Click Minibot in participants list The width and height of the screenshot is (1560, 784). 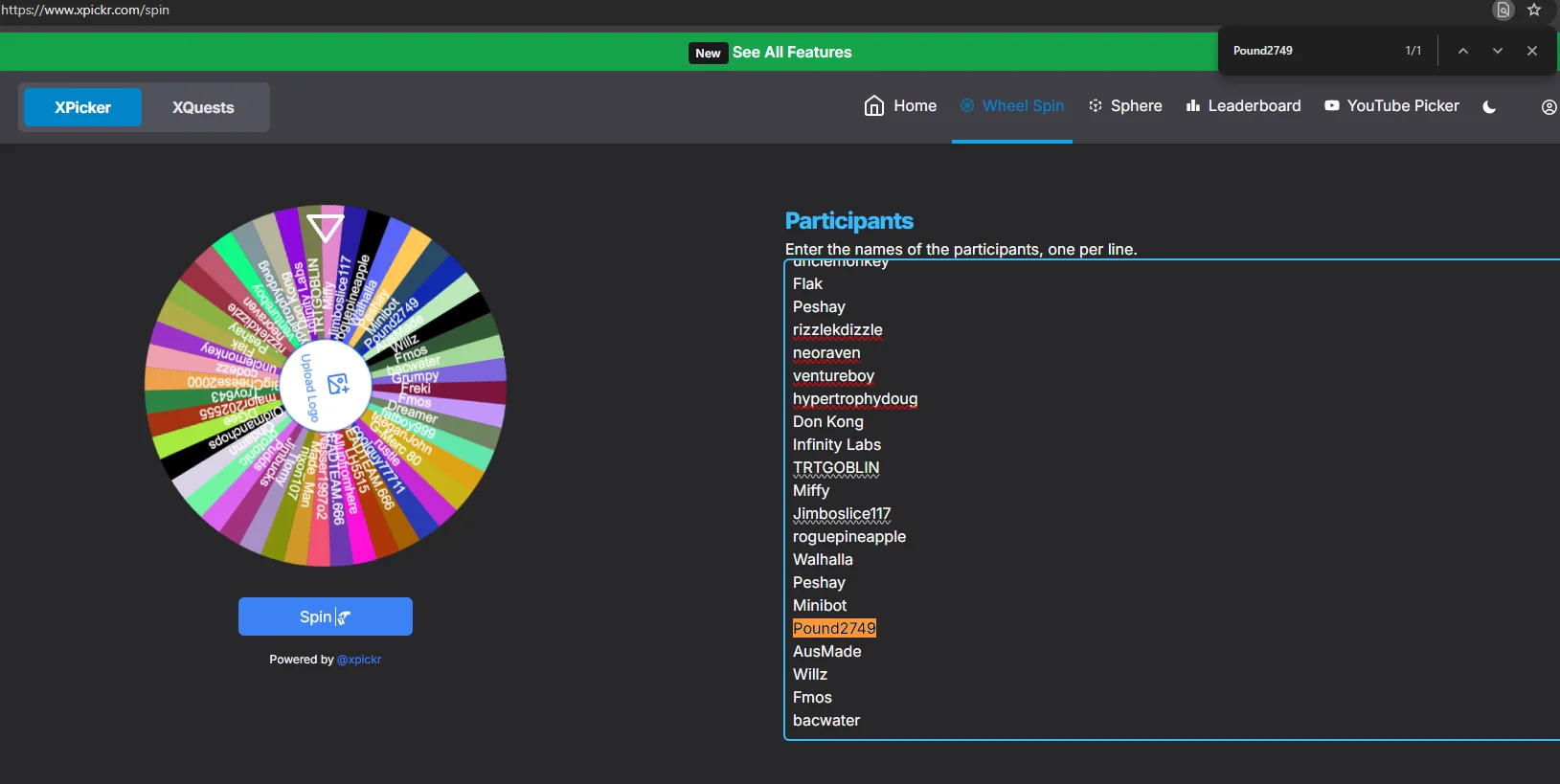pos(820,605)
